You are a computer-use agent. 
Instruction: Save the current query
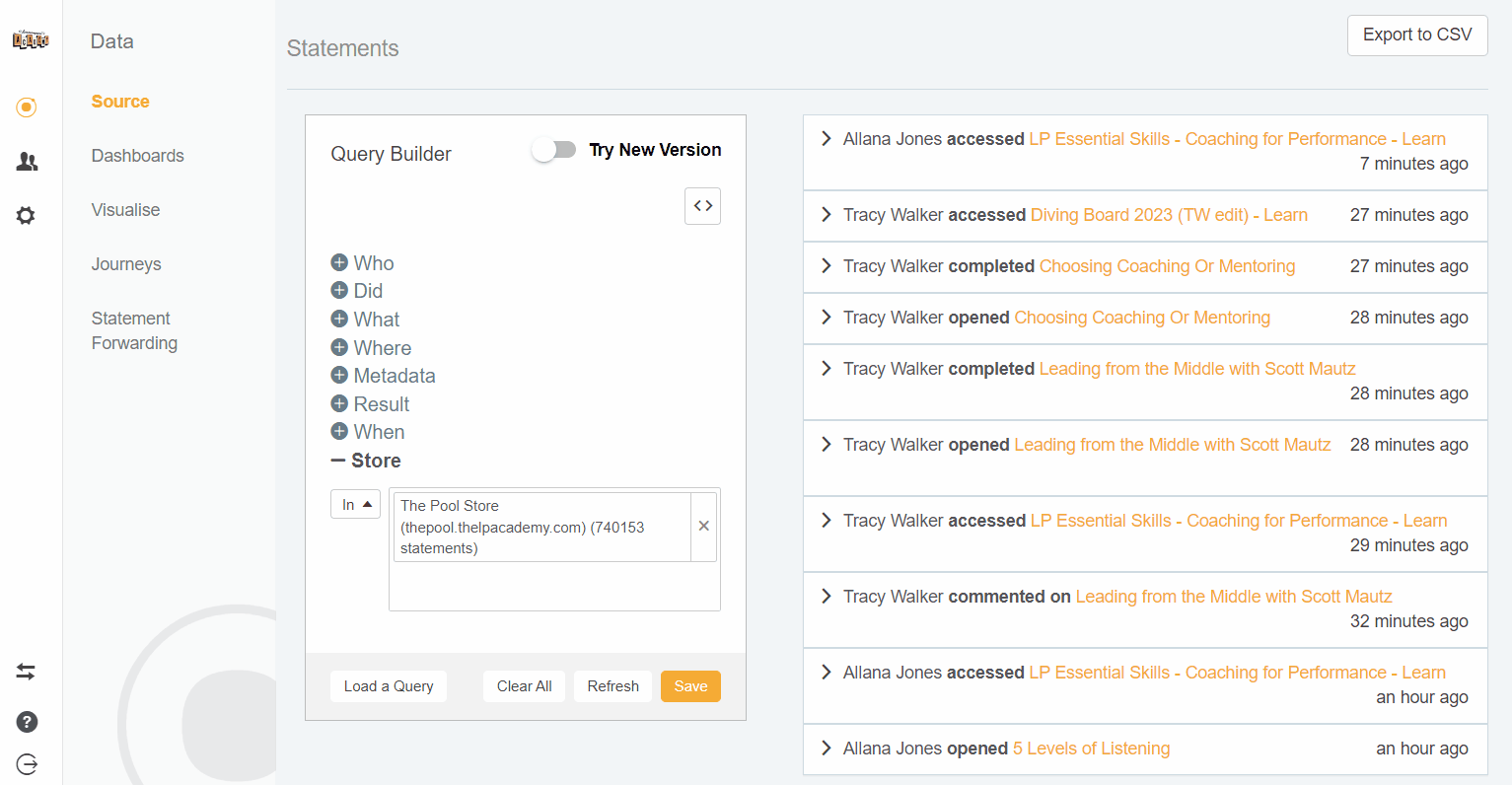point(690,685)
